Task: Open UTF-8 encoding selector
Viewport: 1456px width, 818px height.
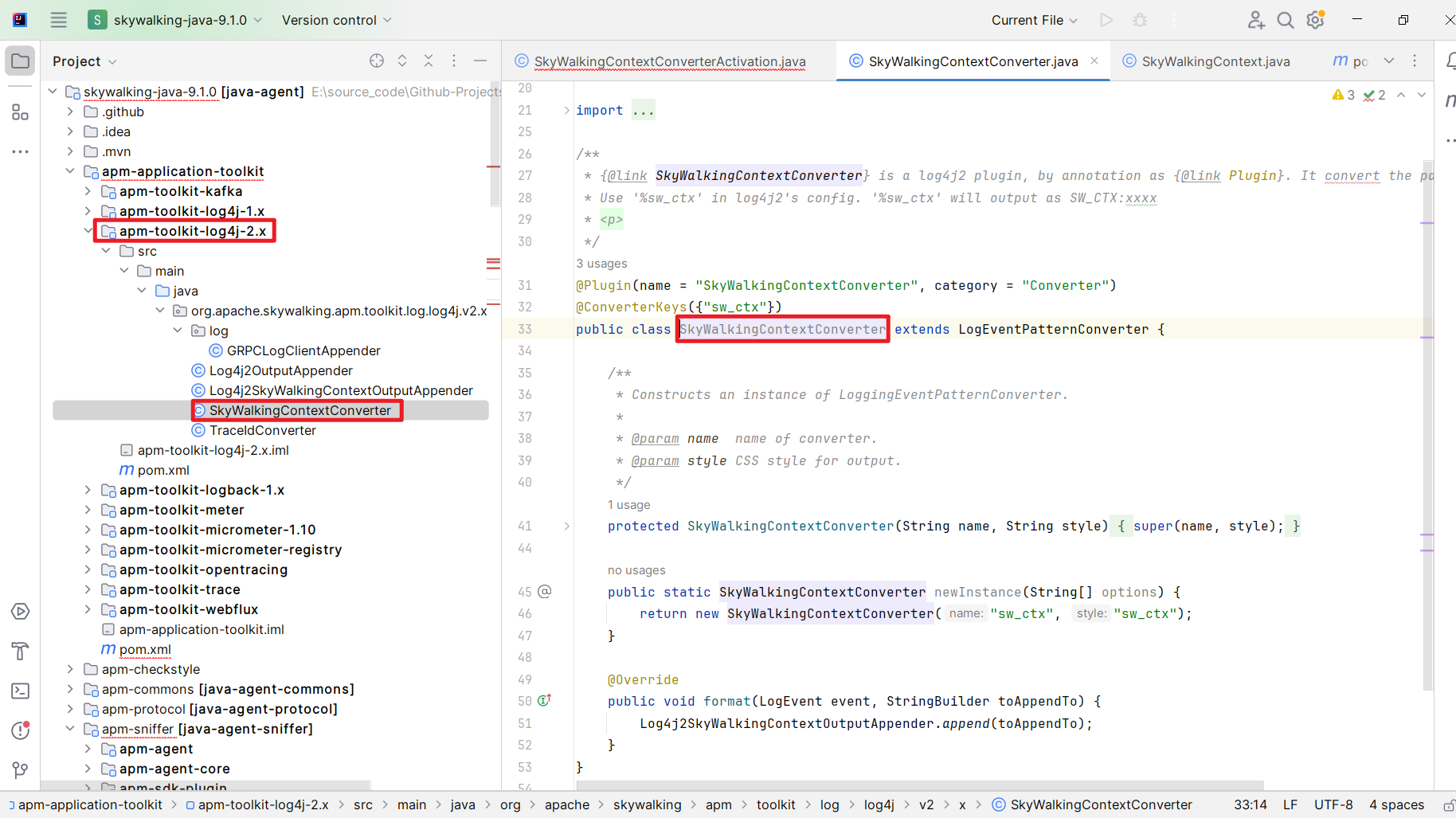Action: pos(1333,805)
